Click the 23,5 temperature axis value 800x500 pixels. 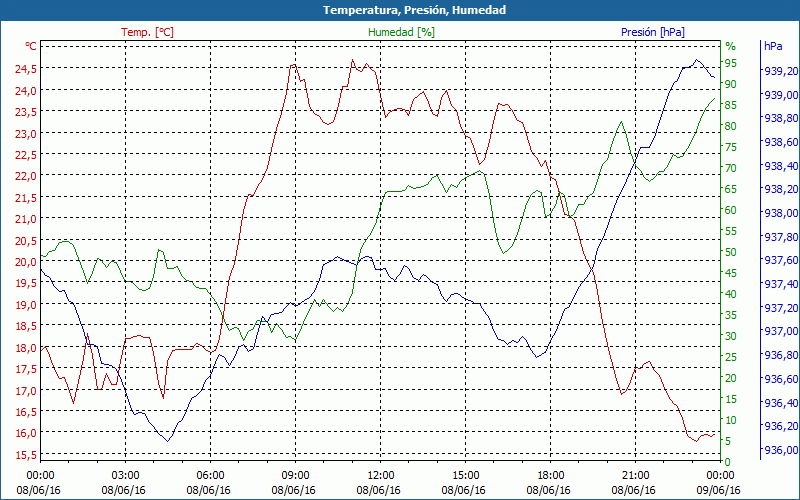(x=26, y=112)
